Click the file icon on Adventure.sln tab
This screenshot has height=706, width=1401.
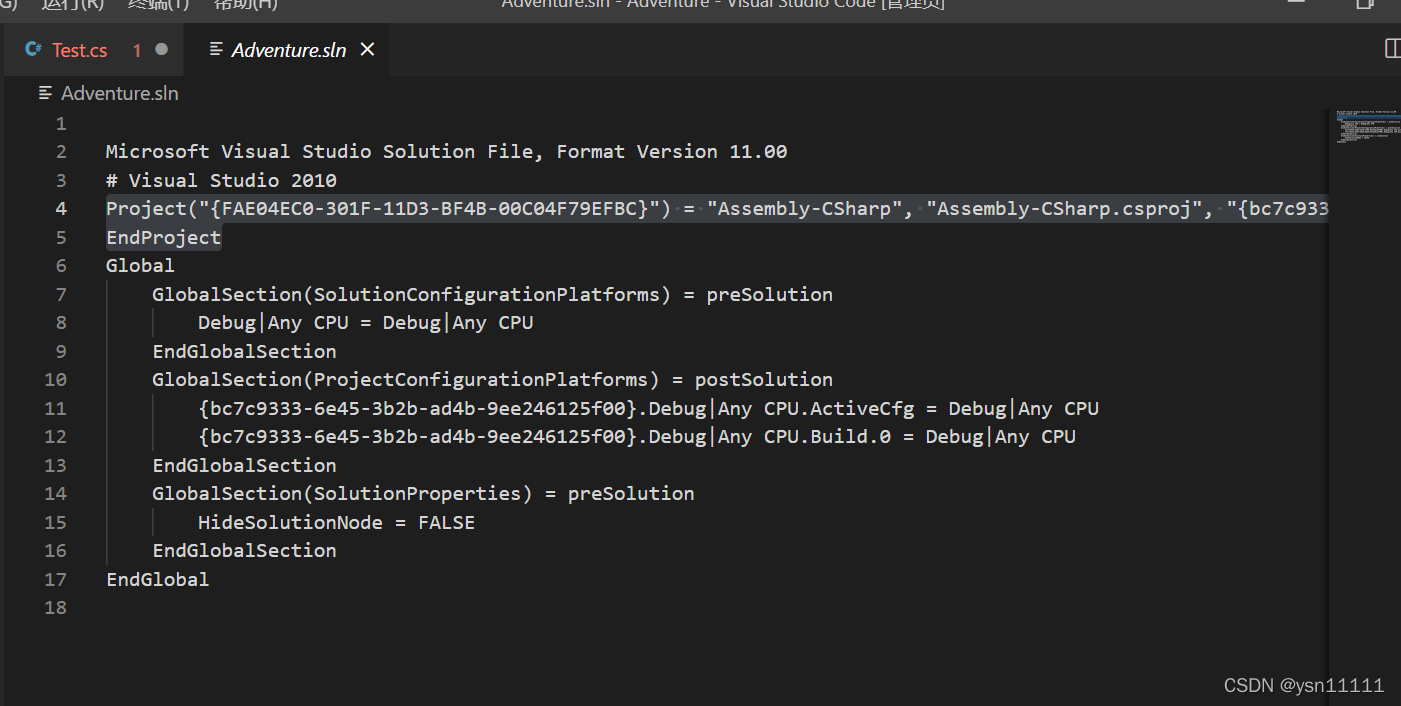click(216, 50)
